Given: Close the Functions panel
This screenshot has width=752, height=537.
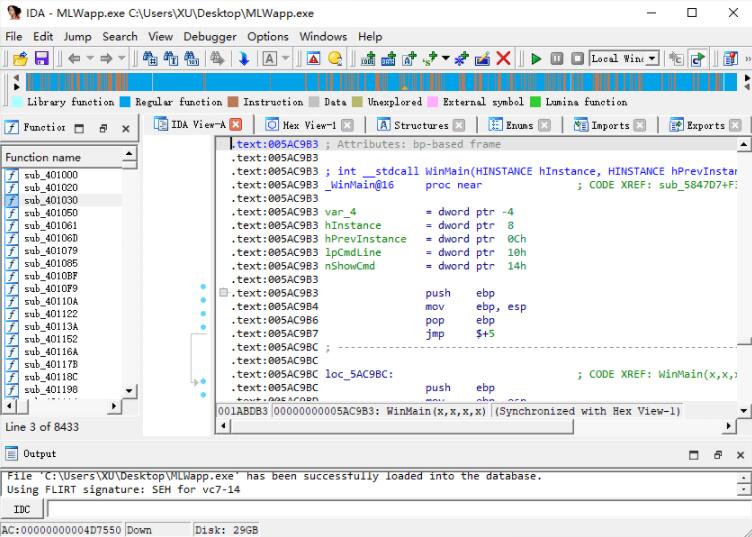Looking at the screenshot, I should point(126,128).
